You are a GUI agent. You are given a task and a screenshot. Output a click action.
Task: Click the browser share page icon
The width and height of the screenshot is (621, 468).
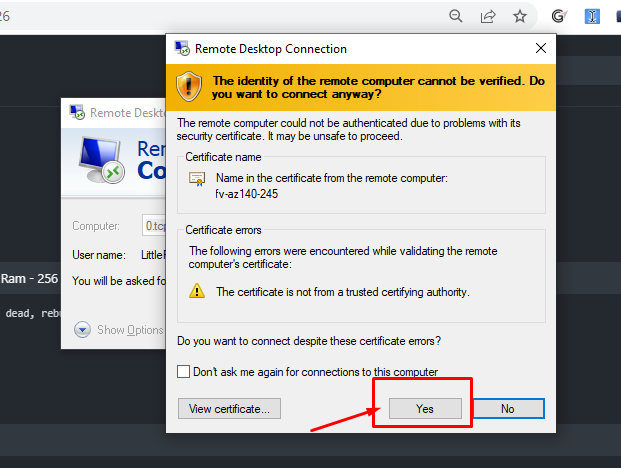(488, 16)
